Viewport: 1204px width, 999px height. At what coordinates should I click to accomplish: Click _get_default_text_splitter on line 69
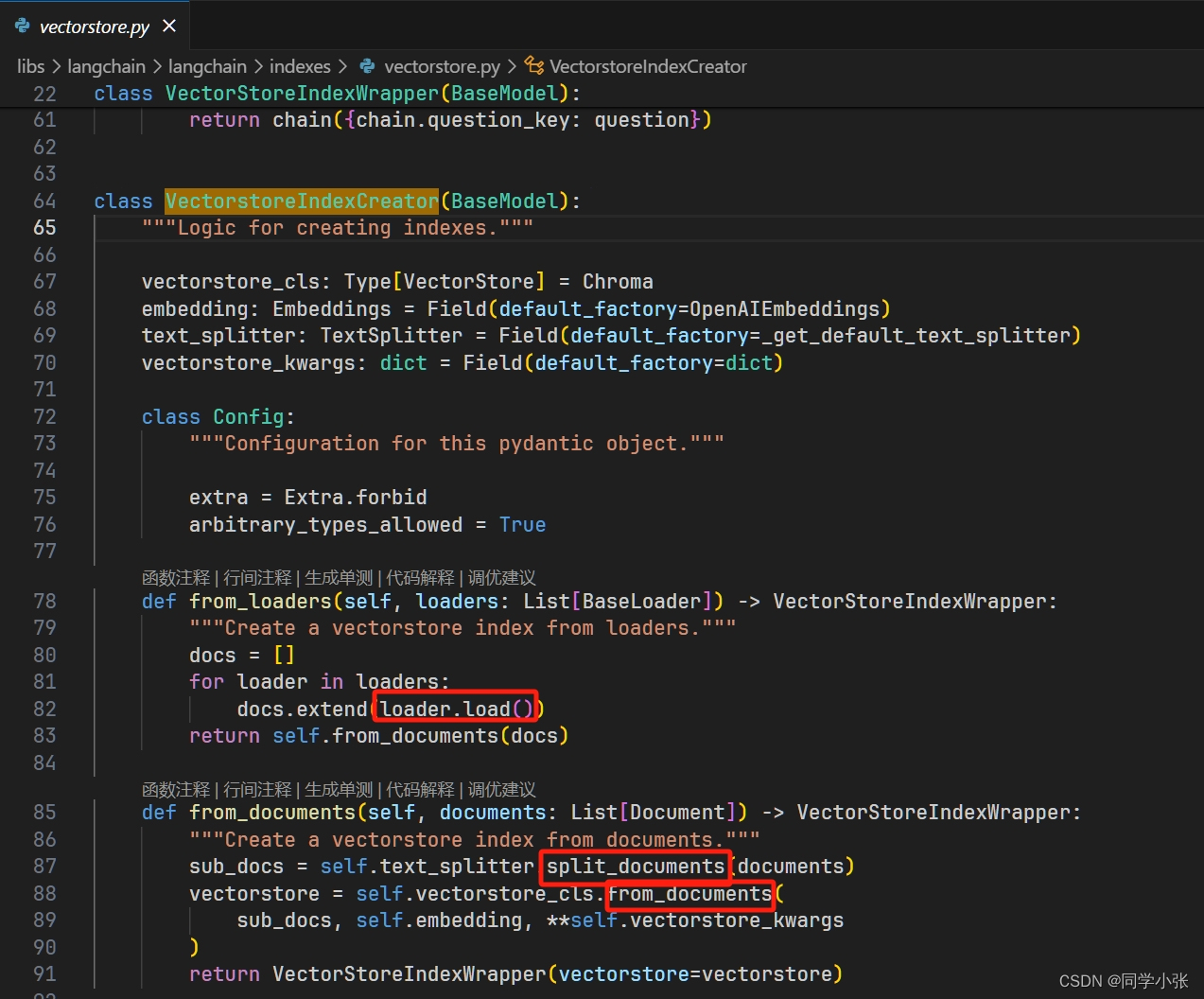[916, 335]
